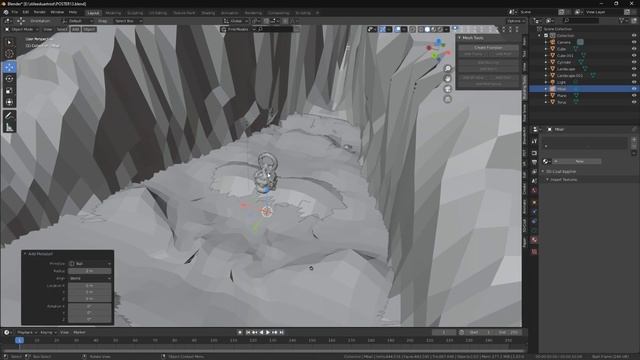Jump to the end frame in timeline
The image size is (640, 360).
282,333
